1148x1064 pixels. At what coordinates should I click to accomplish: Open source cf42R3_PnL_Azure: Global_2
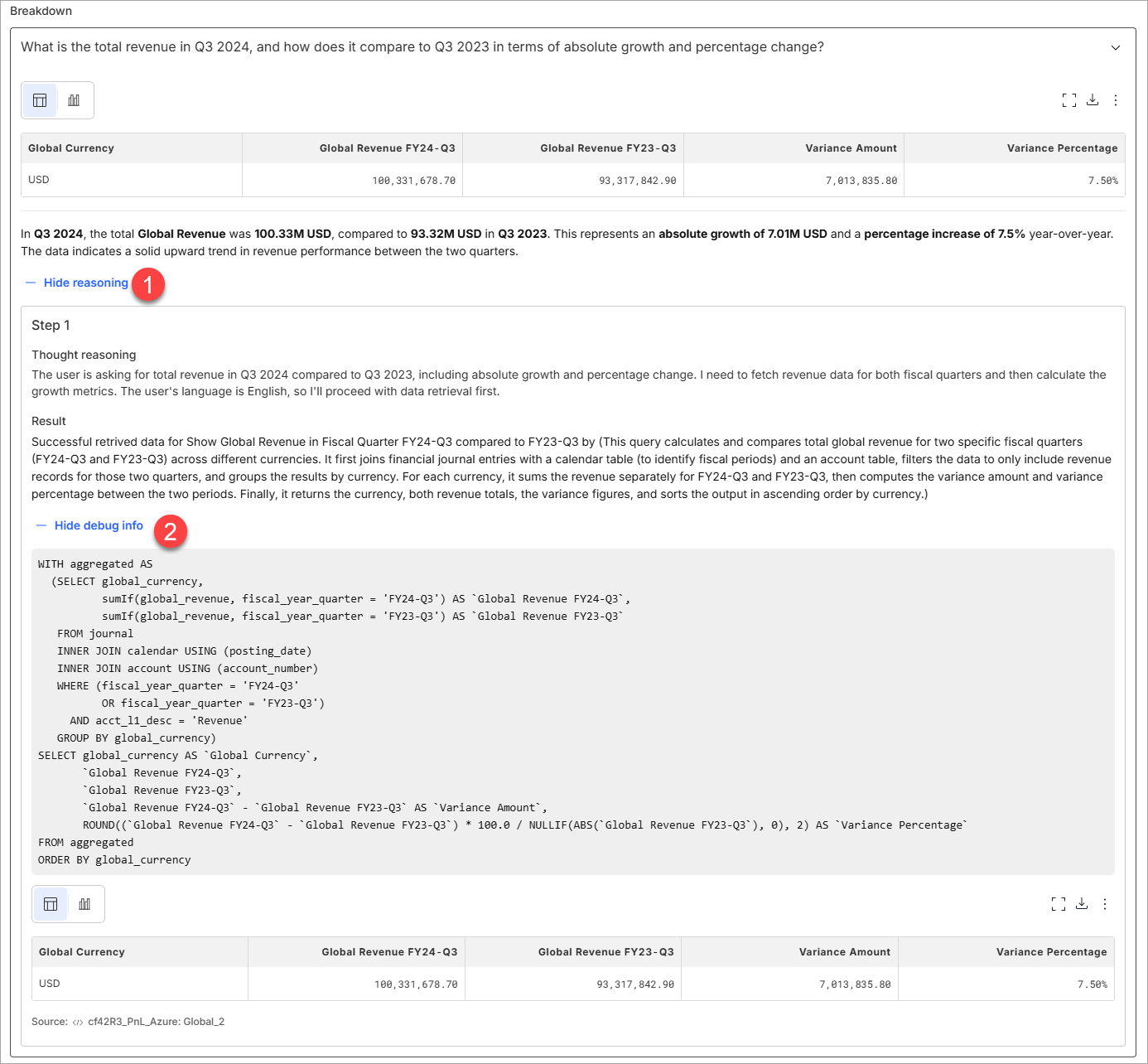click(156, 1021)
